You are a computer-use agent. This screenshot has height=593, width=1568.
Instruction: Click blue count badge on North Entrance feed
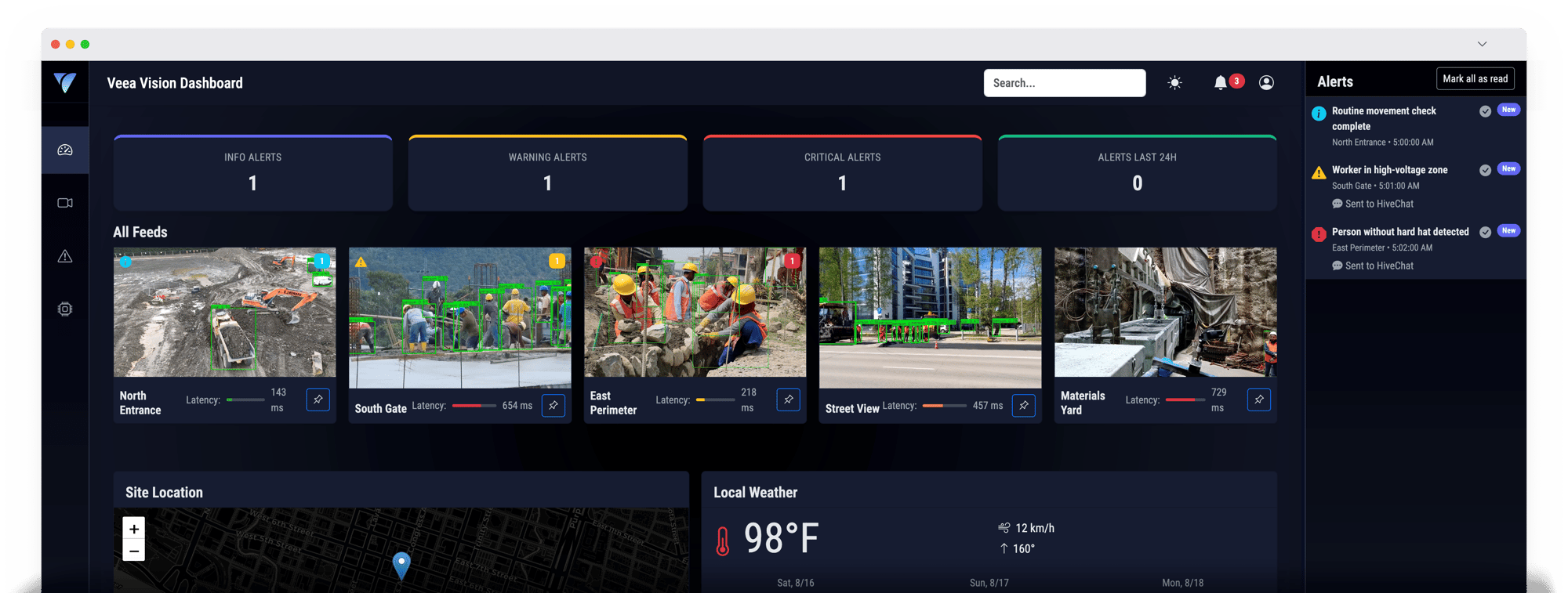(x=321, y=261)
